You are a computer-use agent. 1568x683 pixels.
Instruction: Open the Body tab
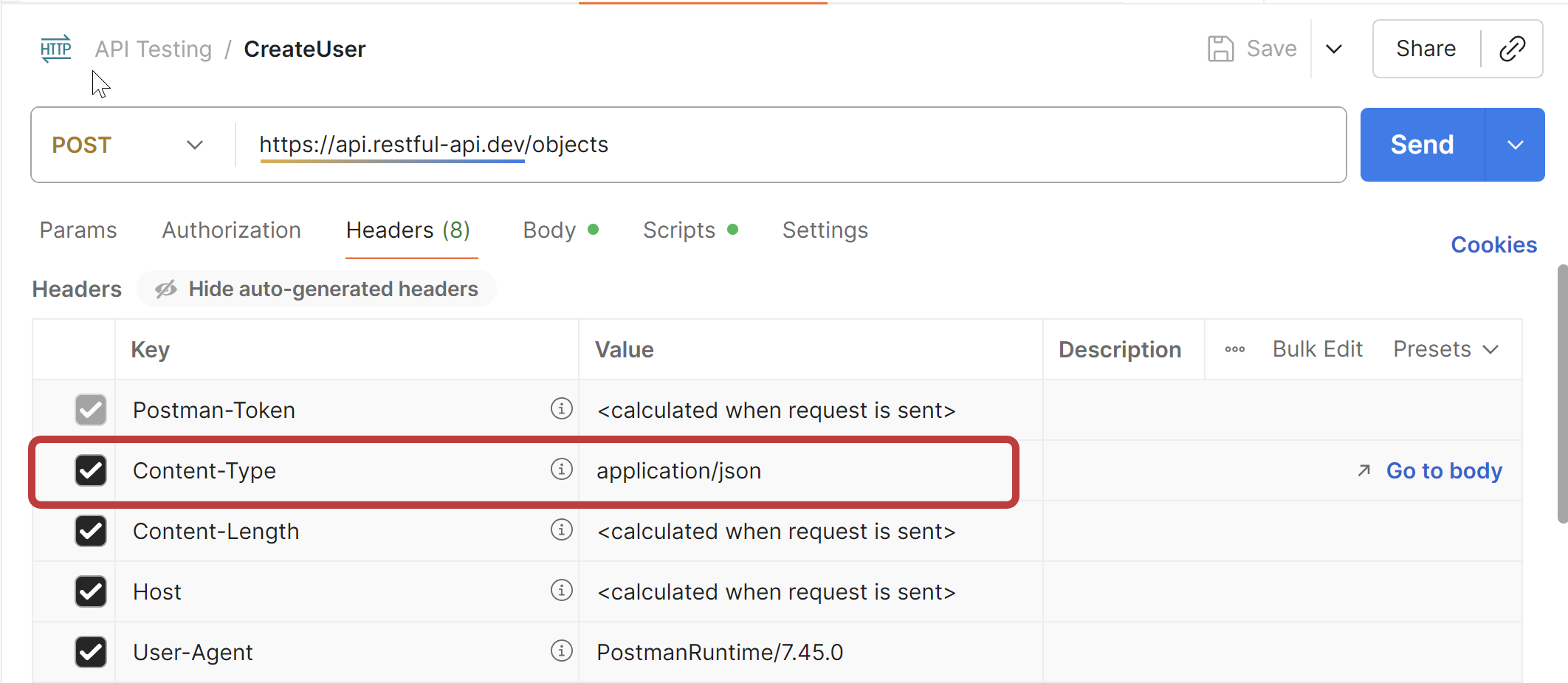pos(549,230)
